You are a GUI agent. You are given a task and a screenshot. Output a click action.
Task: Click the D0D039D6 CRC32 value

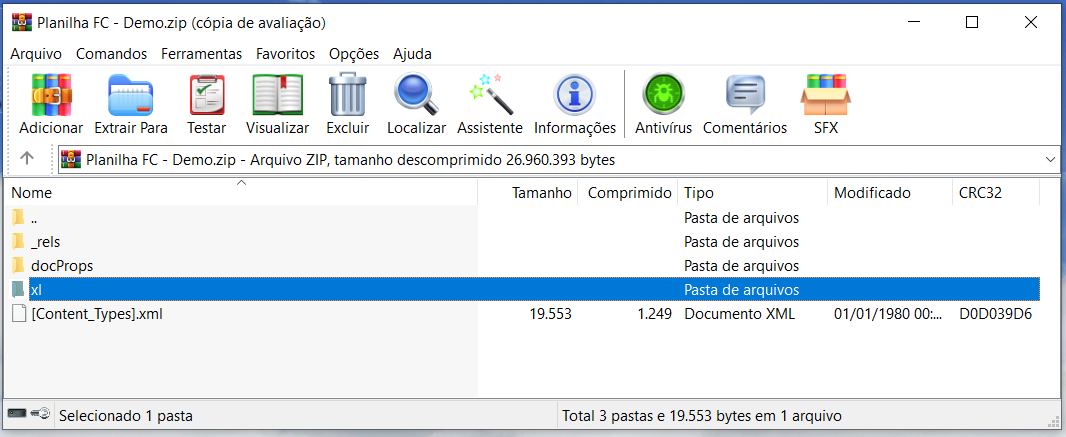pyautogui.click(x=996, y=314)
